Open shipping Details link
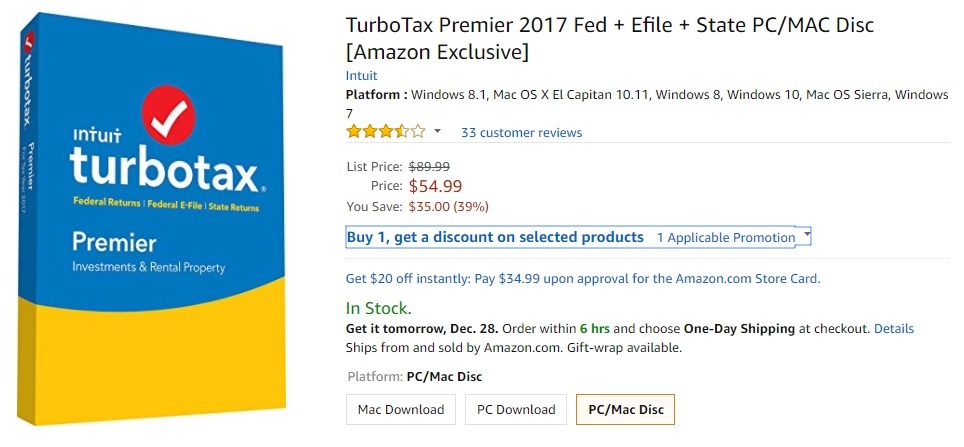964x447 pixels. pyautogui.click(x=894, y=329)
